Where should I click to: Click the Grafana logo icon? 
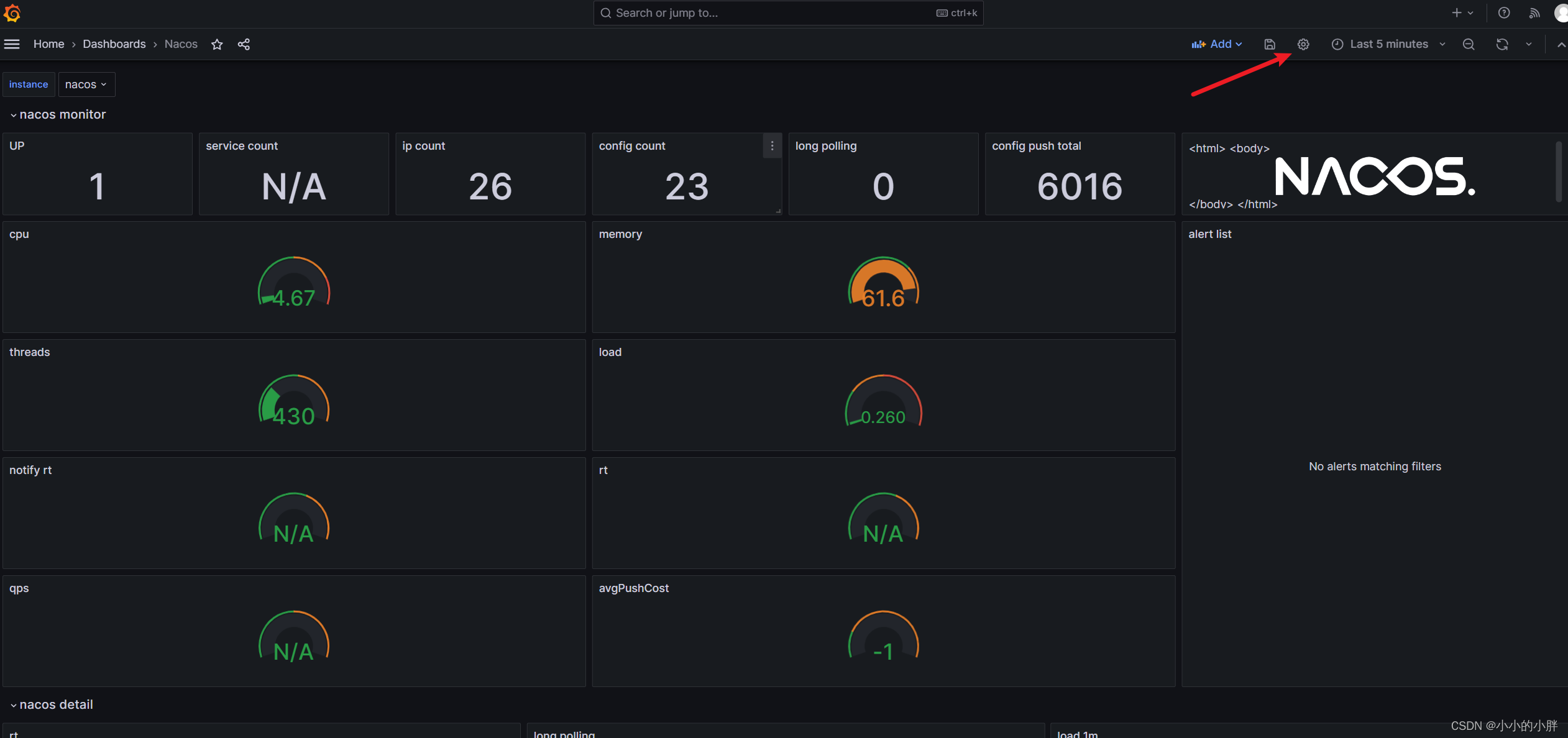pos(12,13)
